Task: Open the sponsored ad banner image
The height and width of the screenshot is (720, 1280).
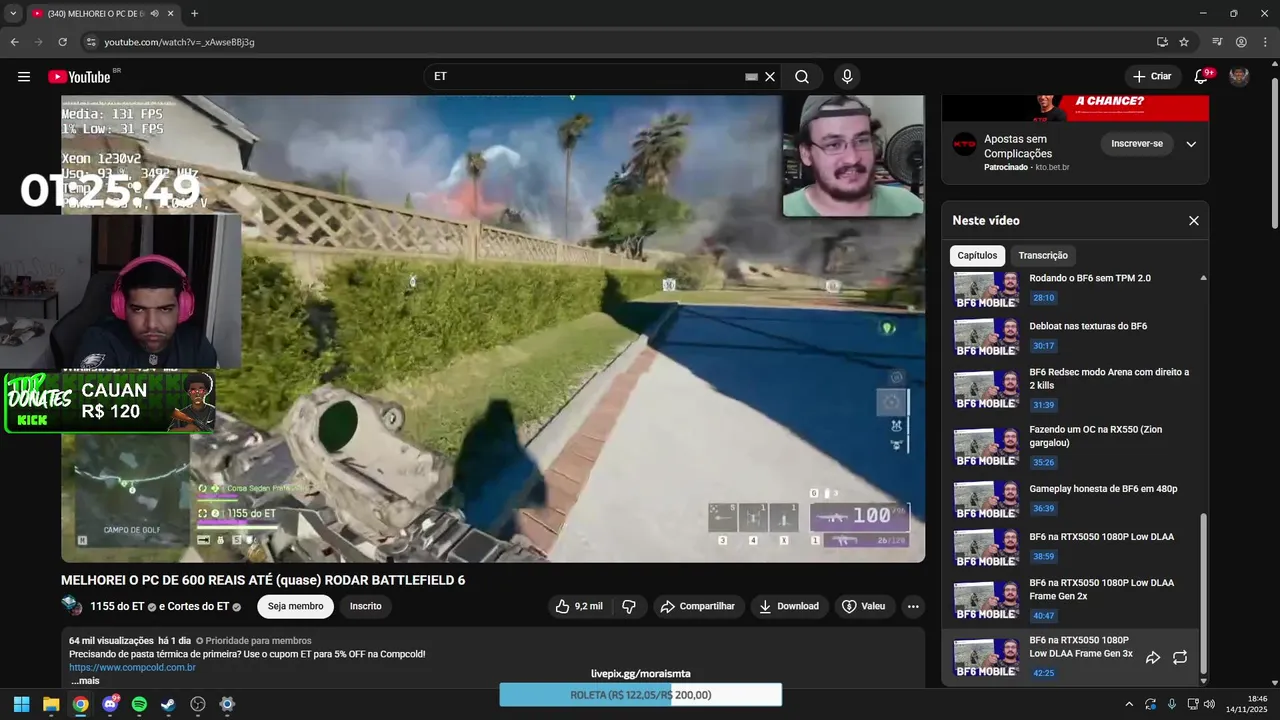Action: [1075, 108]
